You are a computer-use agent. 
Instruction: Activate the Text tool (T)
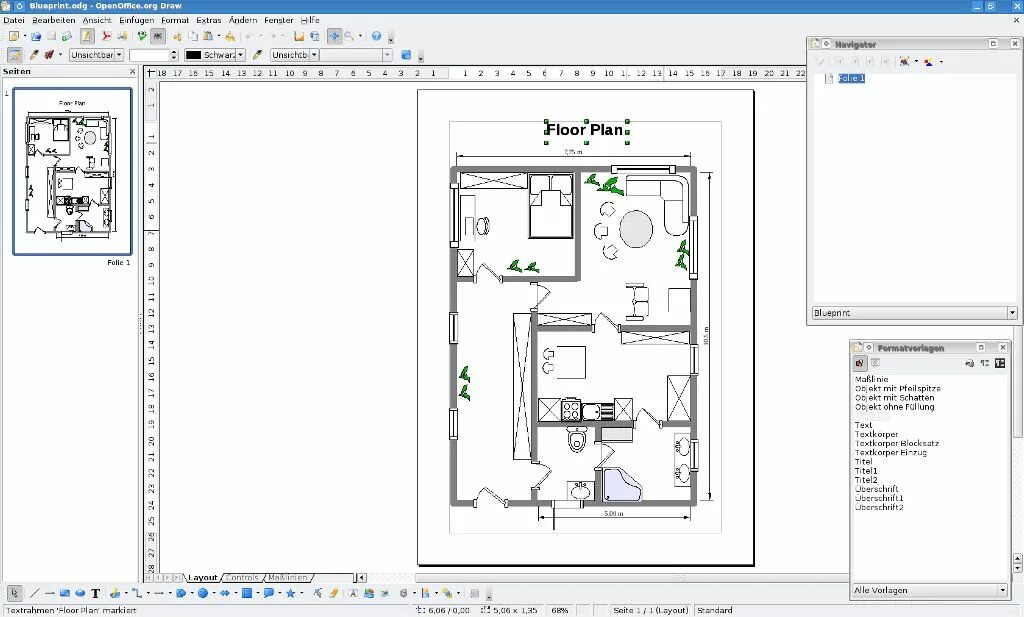click(95, 593)
